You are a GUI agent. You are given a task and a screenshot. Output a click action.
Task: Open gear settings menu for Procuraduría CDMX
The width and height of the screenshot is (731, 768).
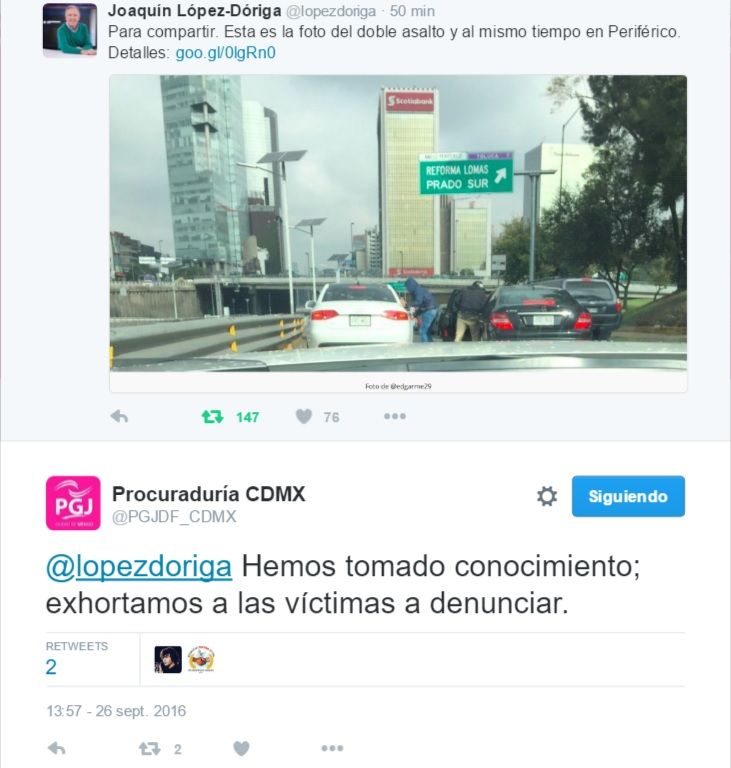[x=547, y=496]
